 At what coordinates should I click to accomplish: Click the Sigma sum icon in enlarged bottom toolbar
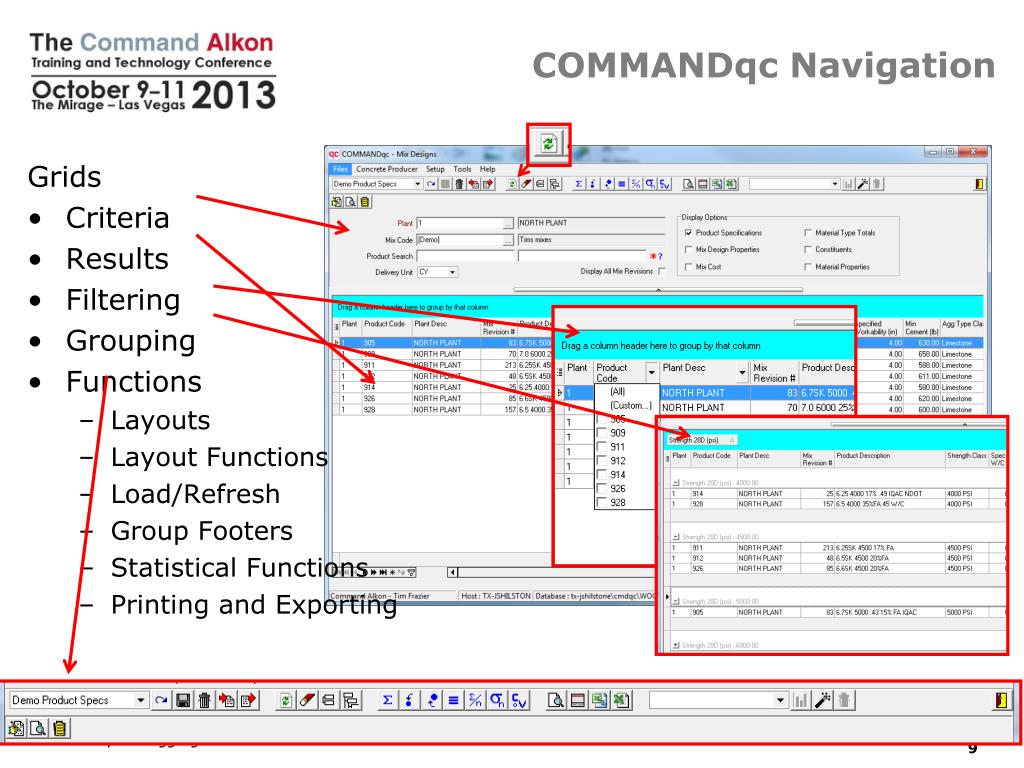coord(387,700)
